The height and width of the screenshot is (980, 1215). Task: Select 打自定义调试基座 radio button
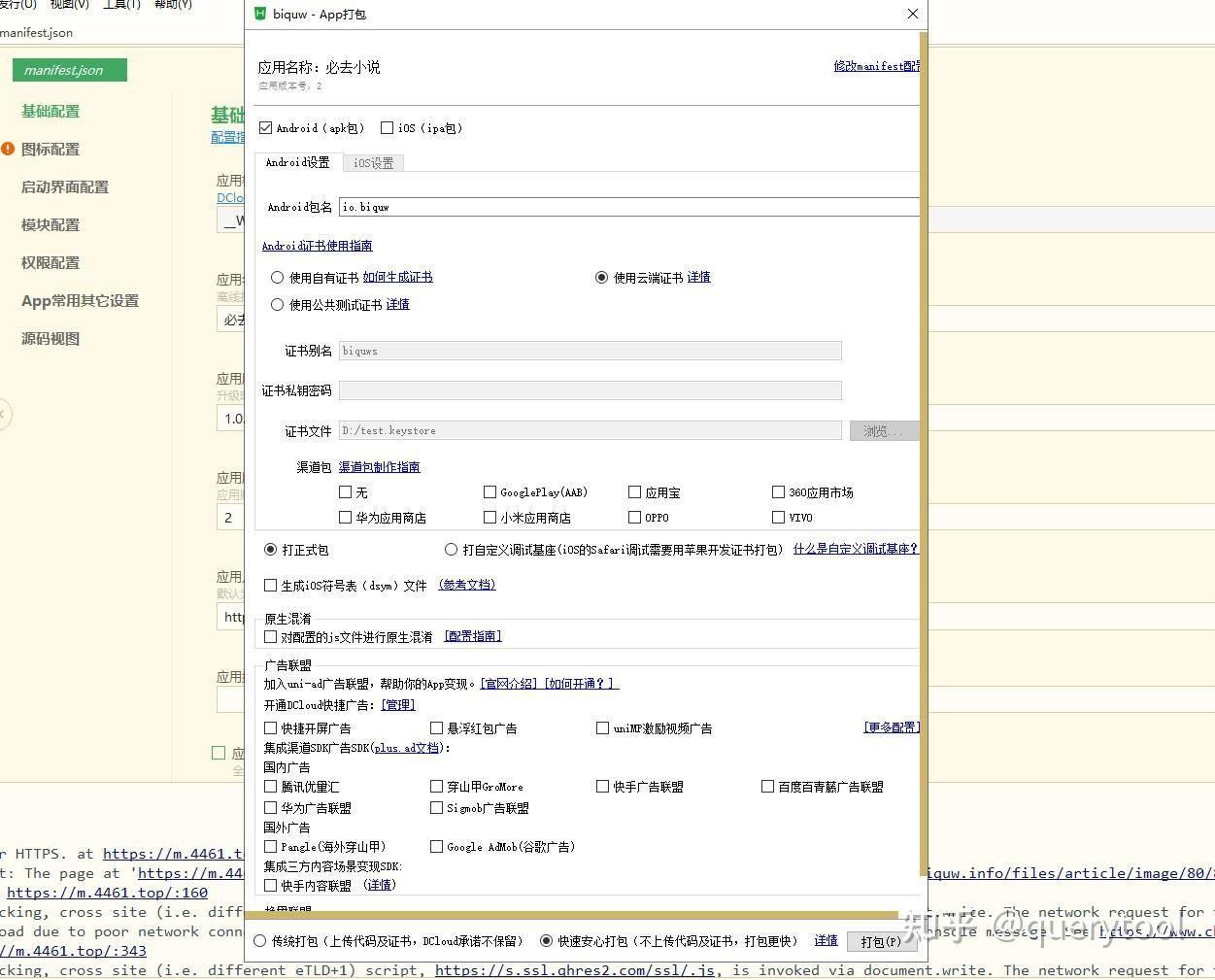coord(452,550)
